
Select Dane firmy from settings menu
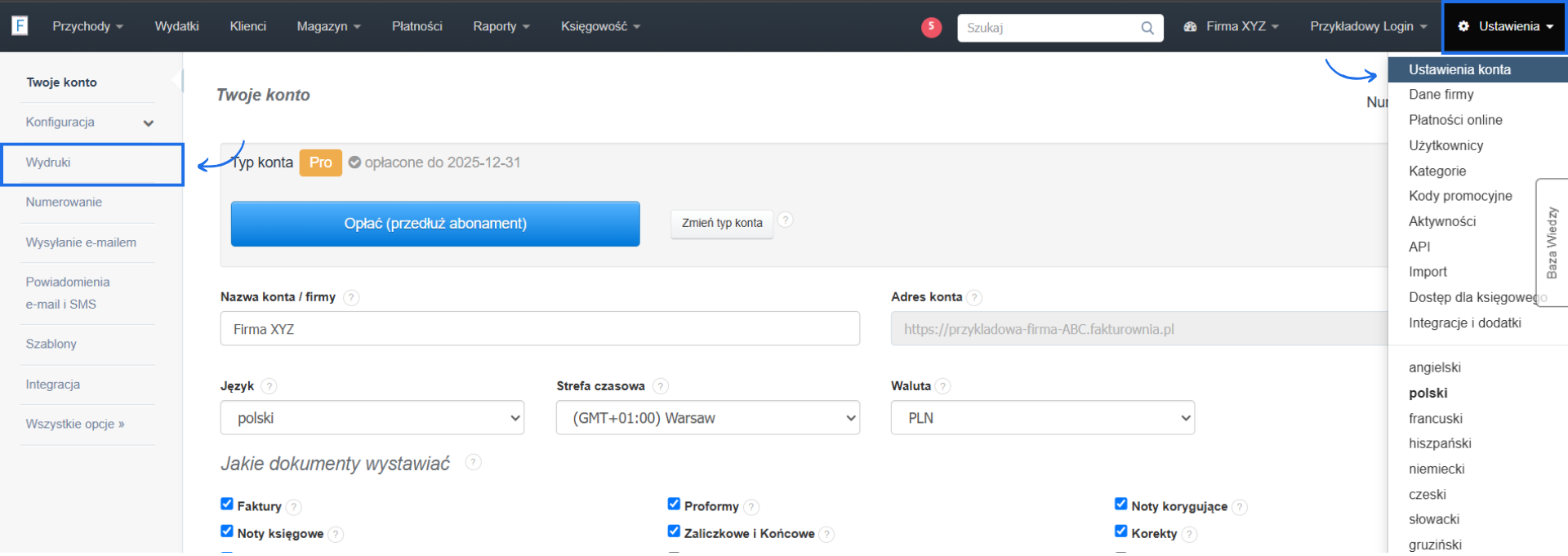(x=1441, y=95)
